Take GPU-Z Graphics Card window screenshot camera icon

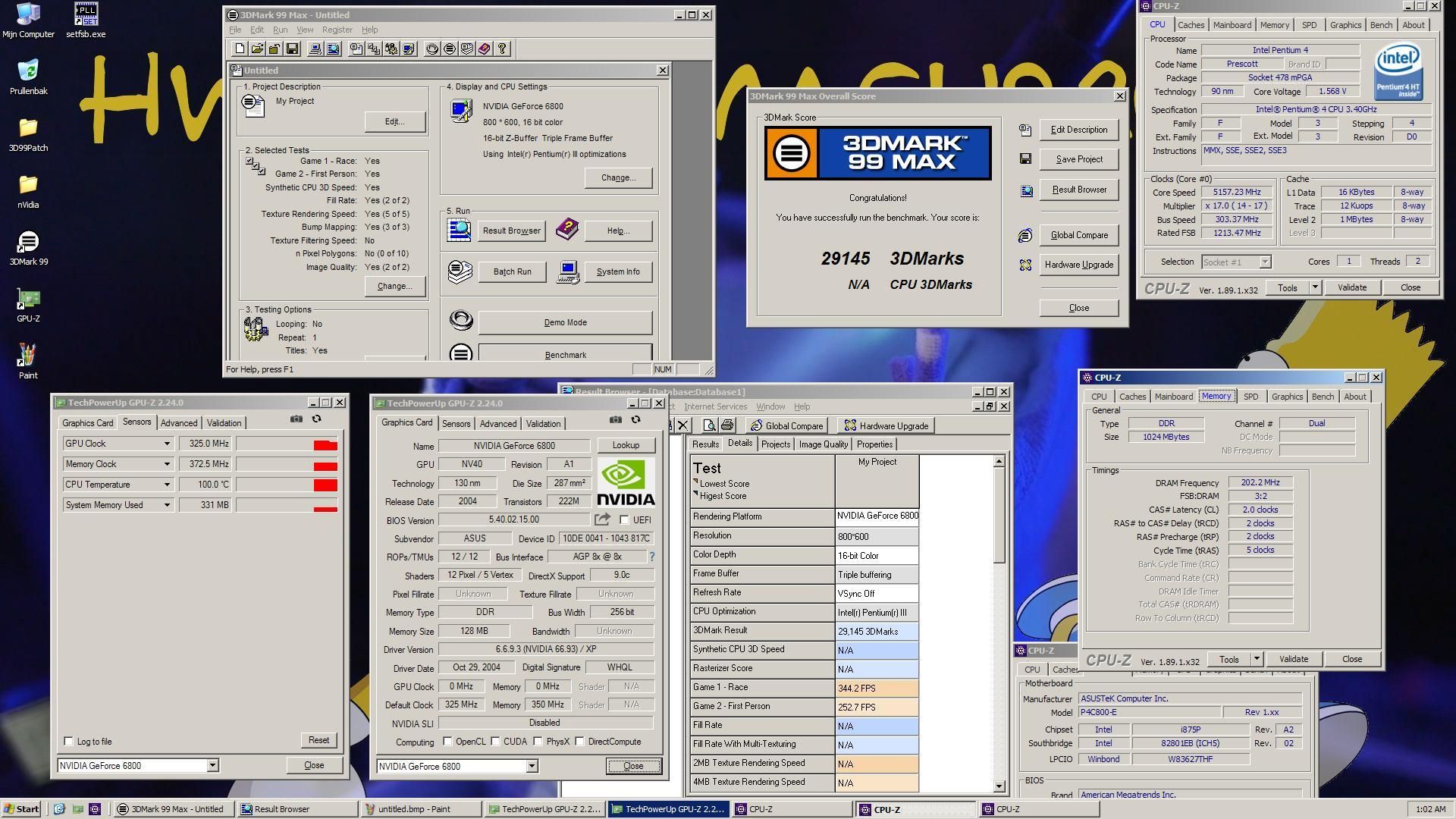[x=616, y=419]
